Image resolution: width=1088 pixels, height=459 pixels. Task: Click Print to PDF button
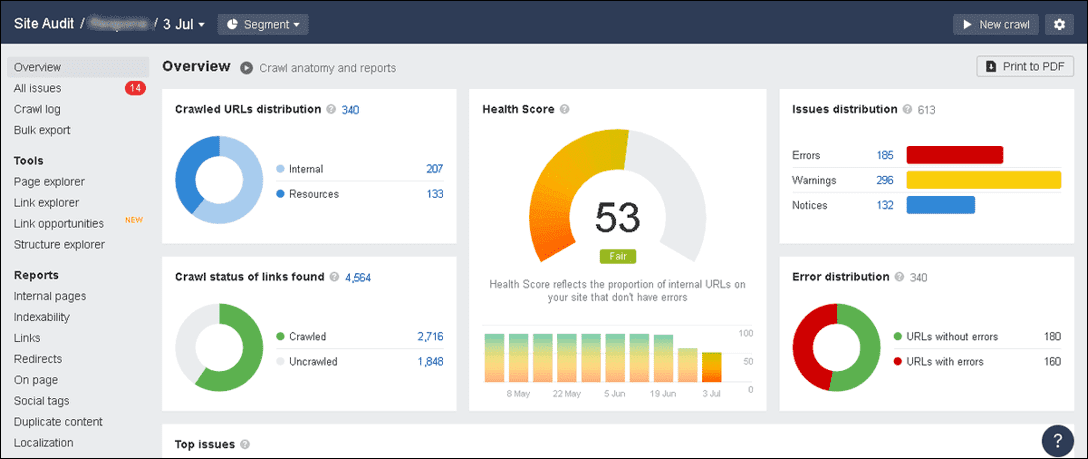coord(1026,67)
